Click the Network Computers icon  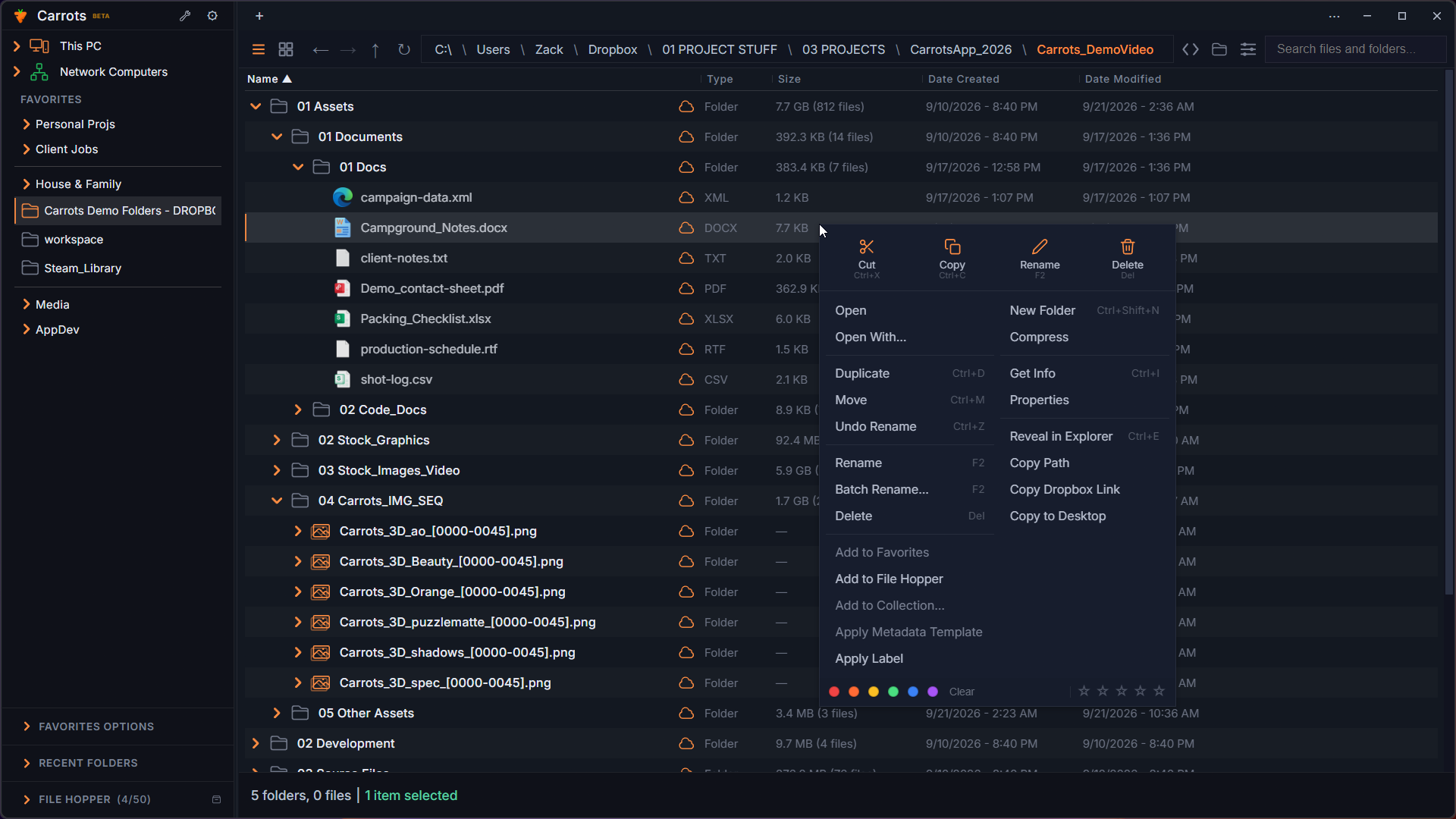tap(39, 72)
